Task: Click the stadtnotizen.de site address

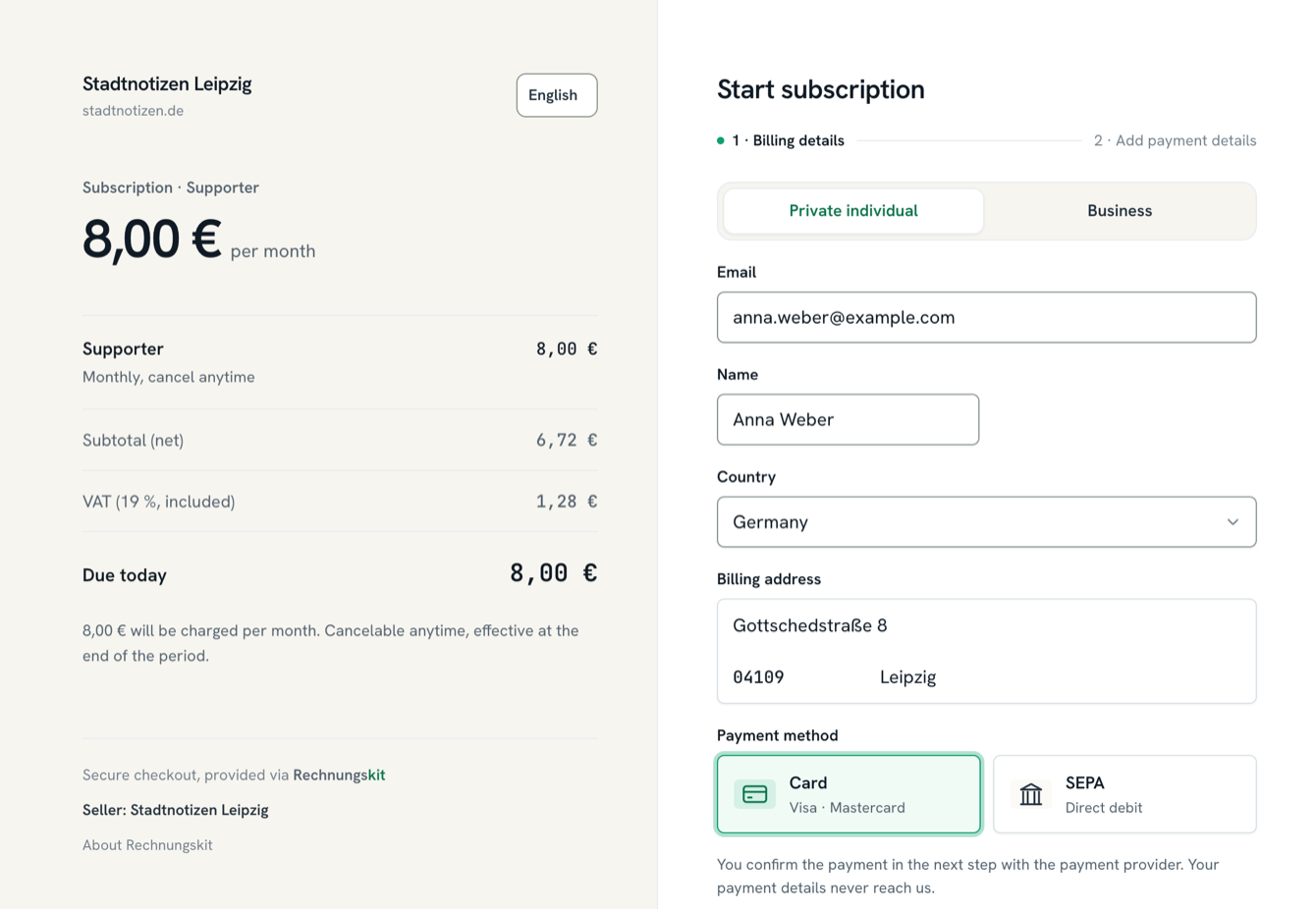Action: (133, 111)
